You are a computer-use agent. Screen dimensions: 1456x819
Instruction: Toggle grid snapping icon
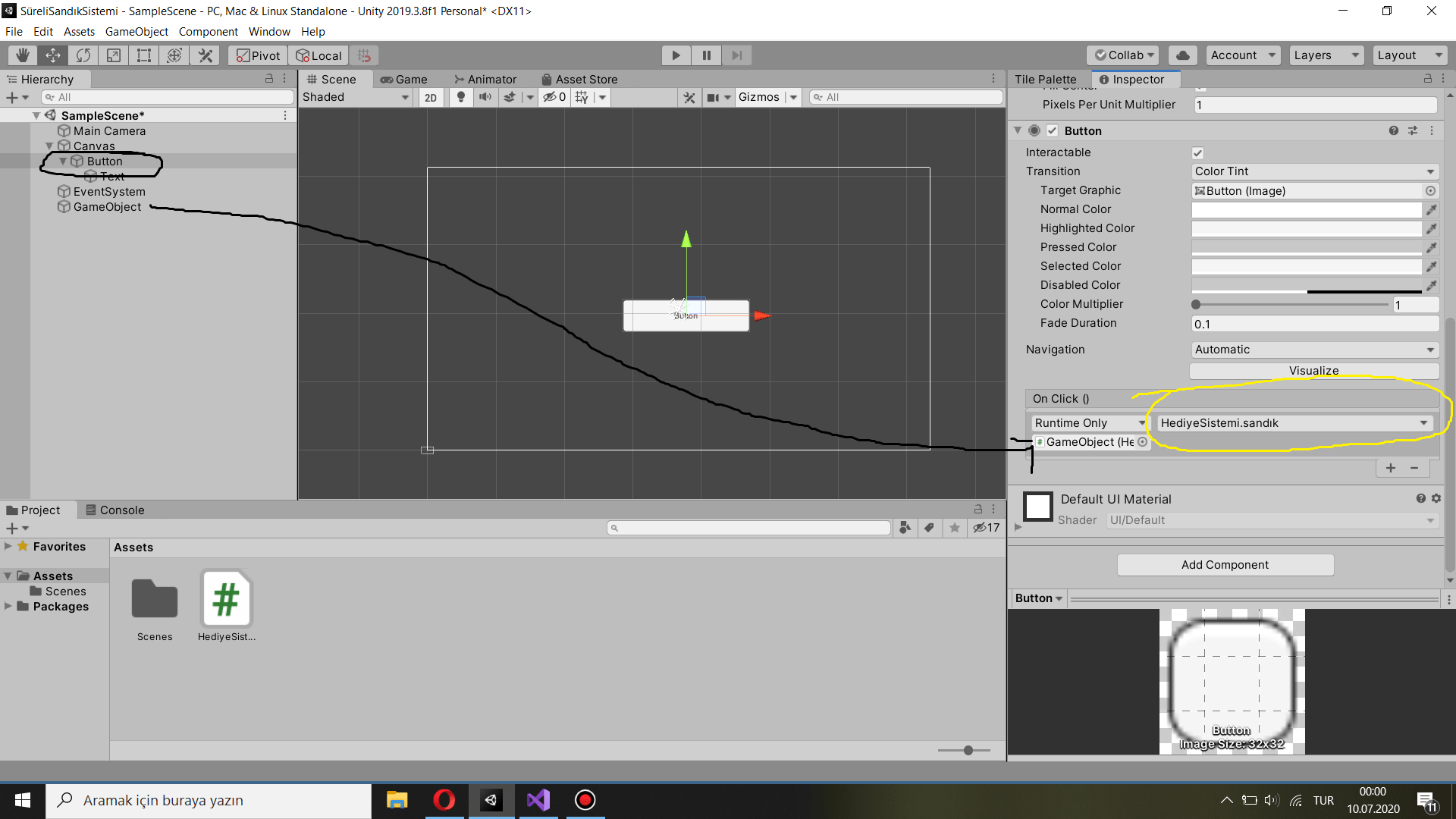click(x=364, y=55)
